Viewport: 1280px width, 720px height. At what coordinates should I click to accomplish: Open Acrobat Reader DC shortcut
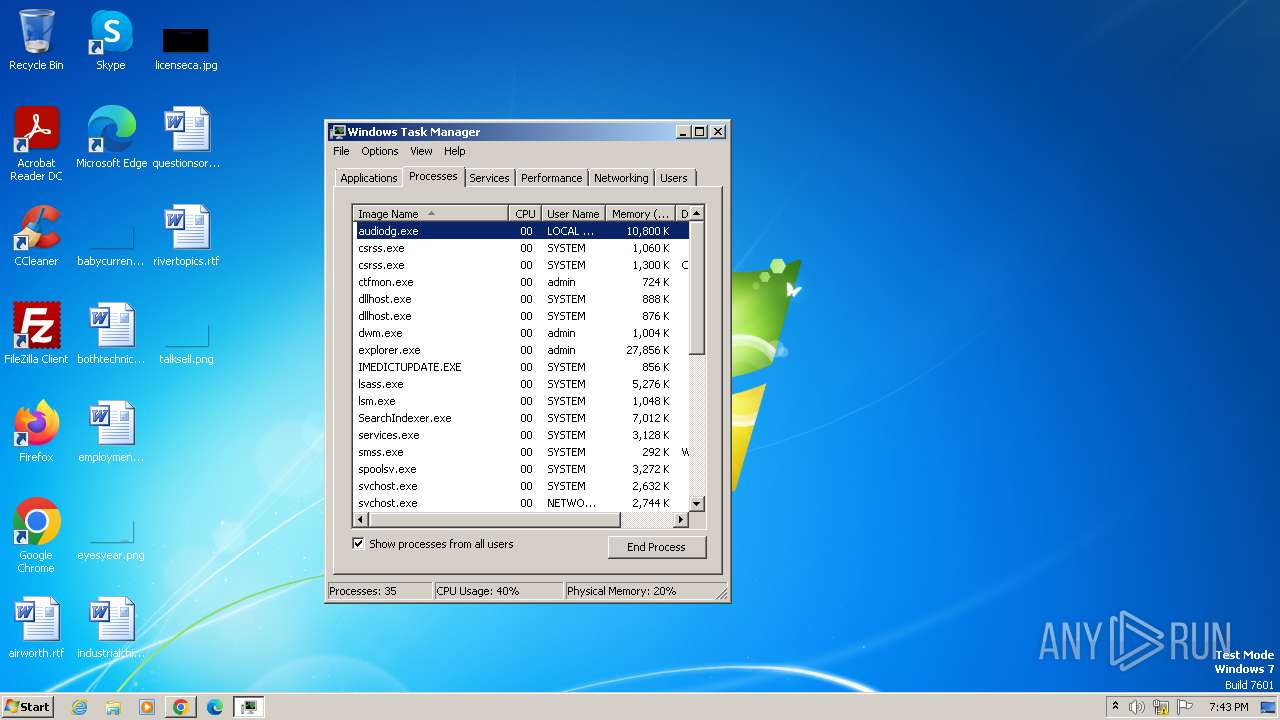point(36,143)
